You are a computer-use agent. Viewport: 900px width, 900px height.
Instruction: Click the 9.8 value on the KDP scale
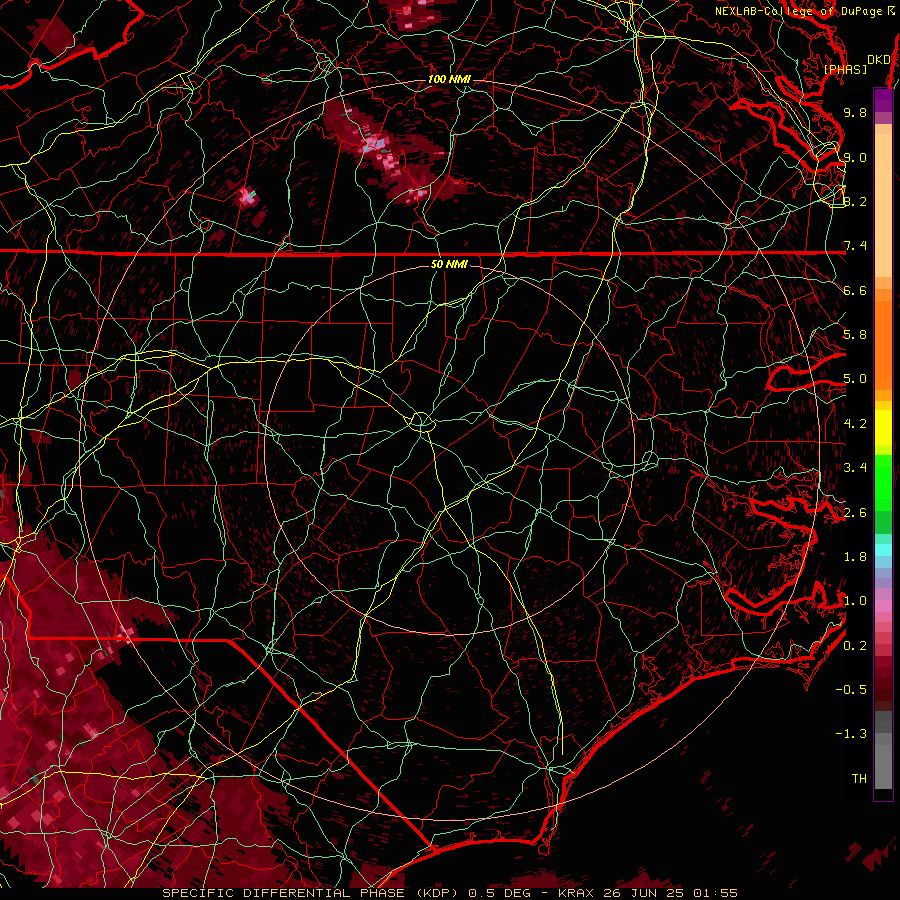coord(855,112)
